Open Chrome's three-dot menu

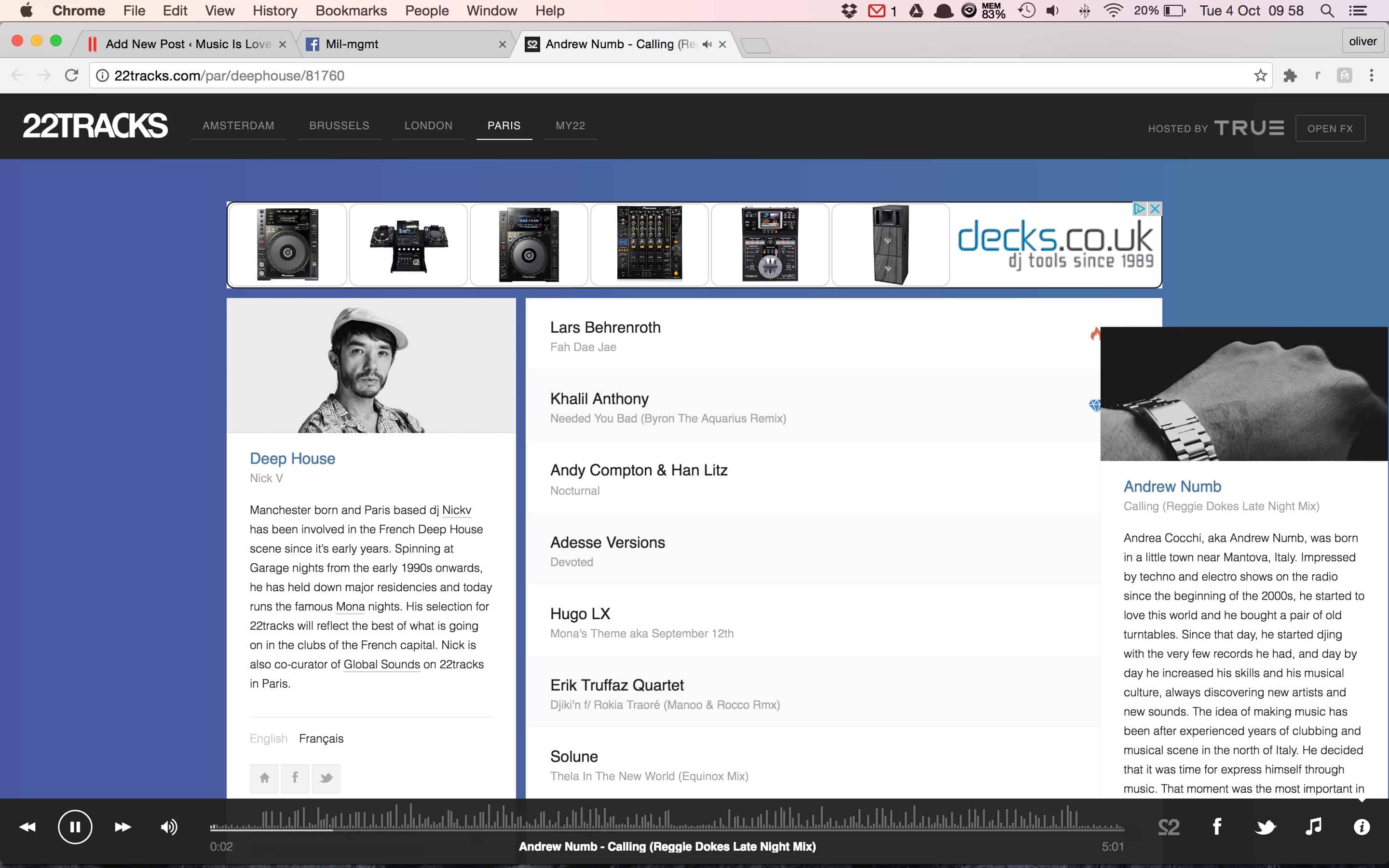(1371, 75)
